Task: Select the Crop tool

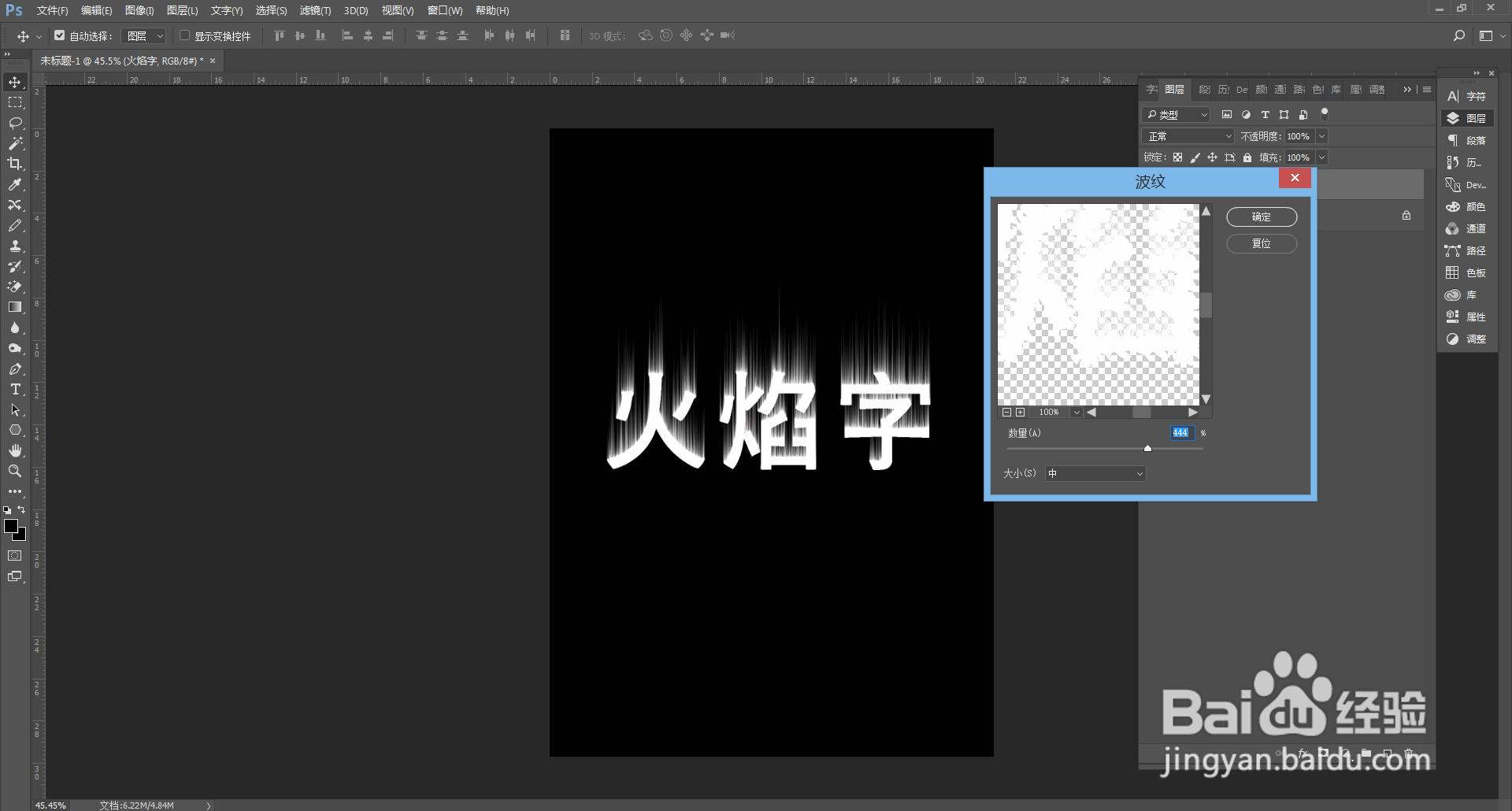Action: 14,164
